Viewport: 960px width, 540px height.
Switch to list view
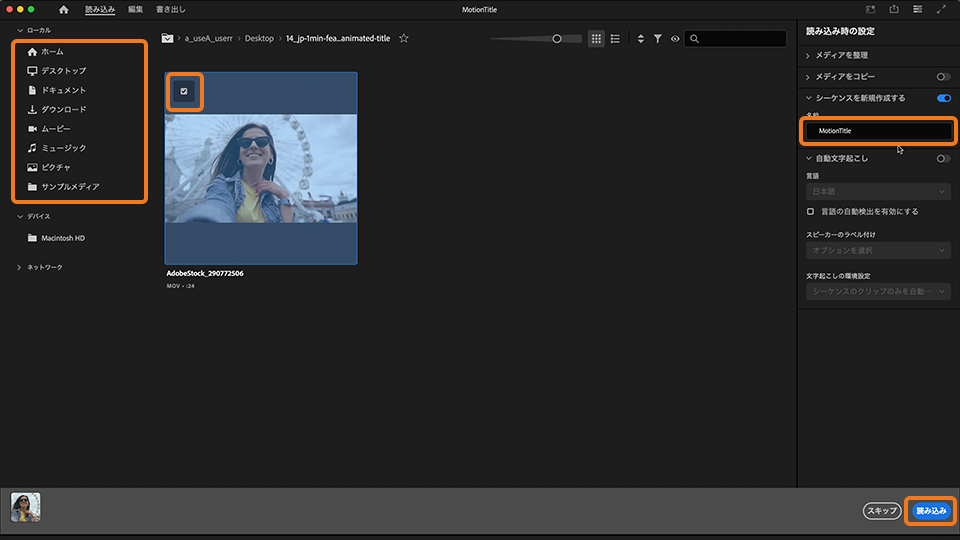click(615, 39)
